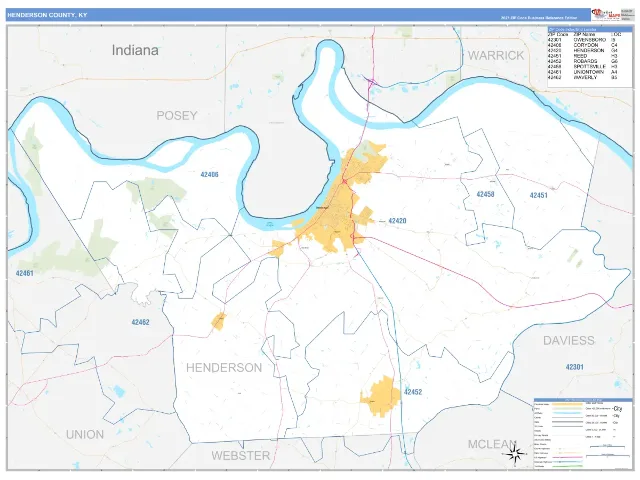
Task: Click ZIP code label 42461 on map
Action: pyautogui.click(x=24, y=273)
